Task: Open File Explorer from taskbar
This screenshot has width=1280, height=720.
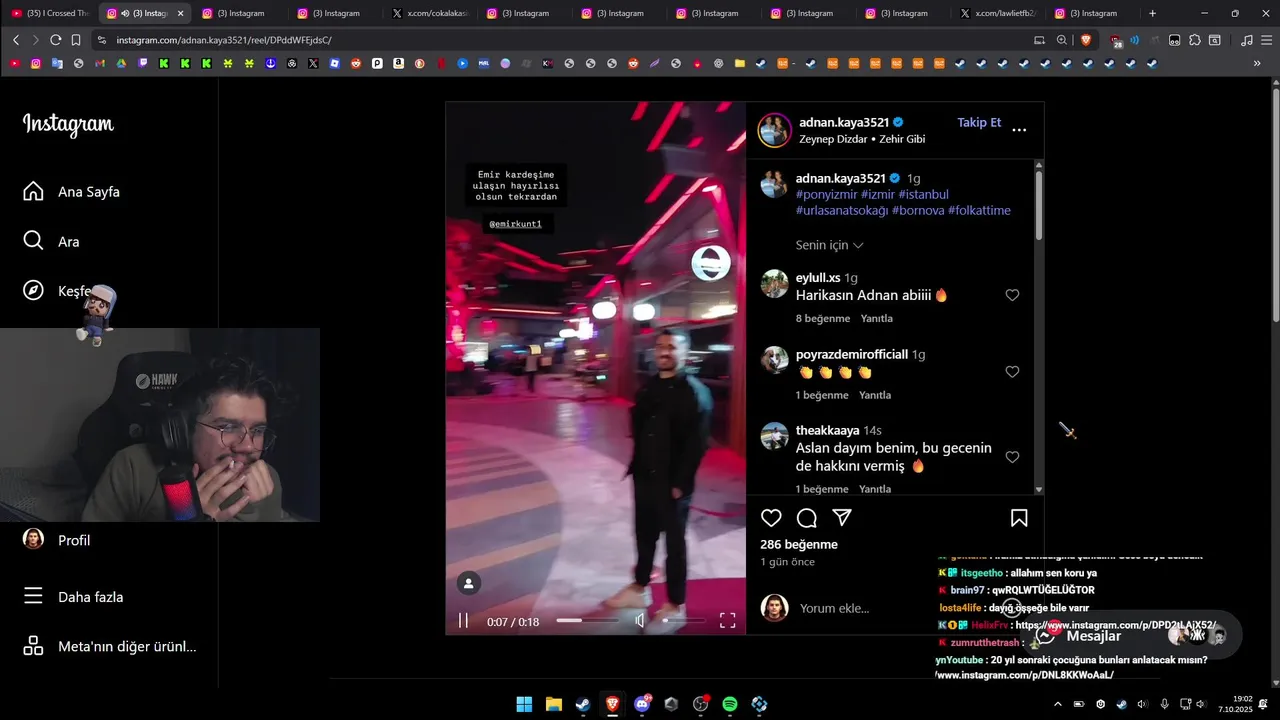Action: click(553, 704)
